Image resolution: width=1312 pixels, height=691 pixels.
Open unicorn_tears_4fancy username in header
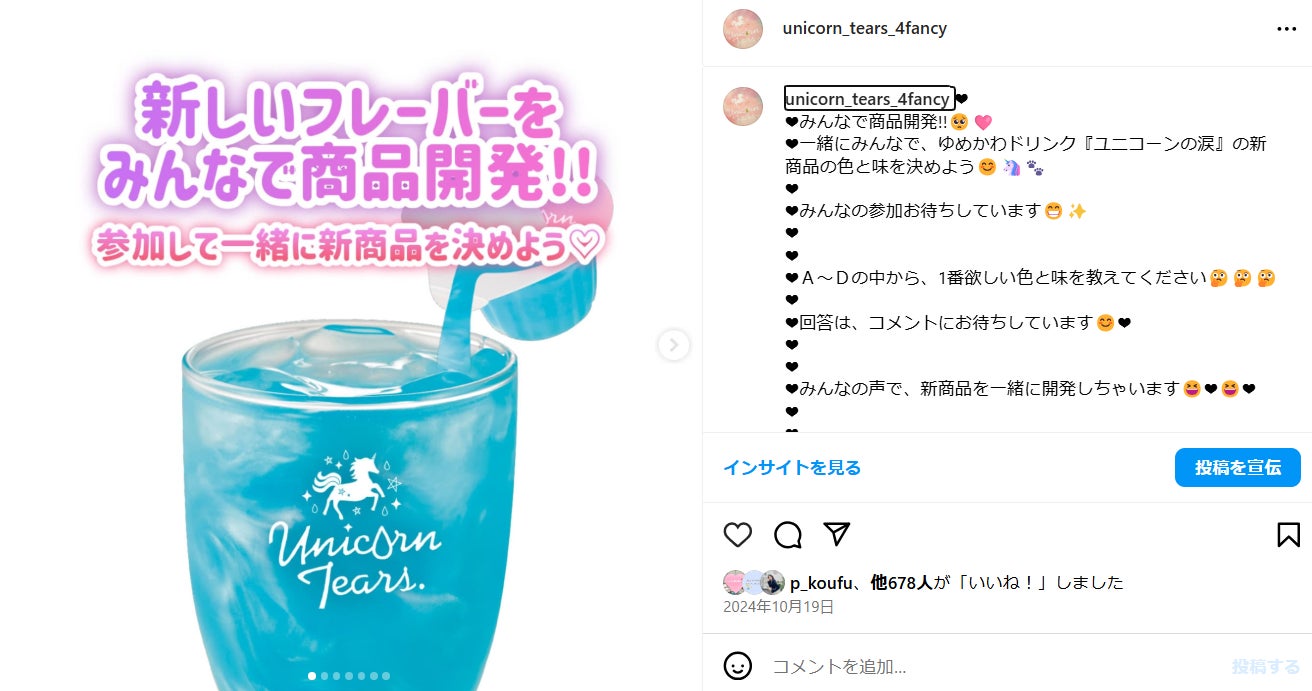864,29
